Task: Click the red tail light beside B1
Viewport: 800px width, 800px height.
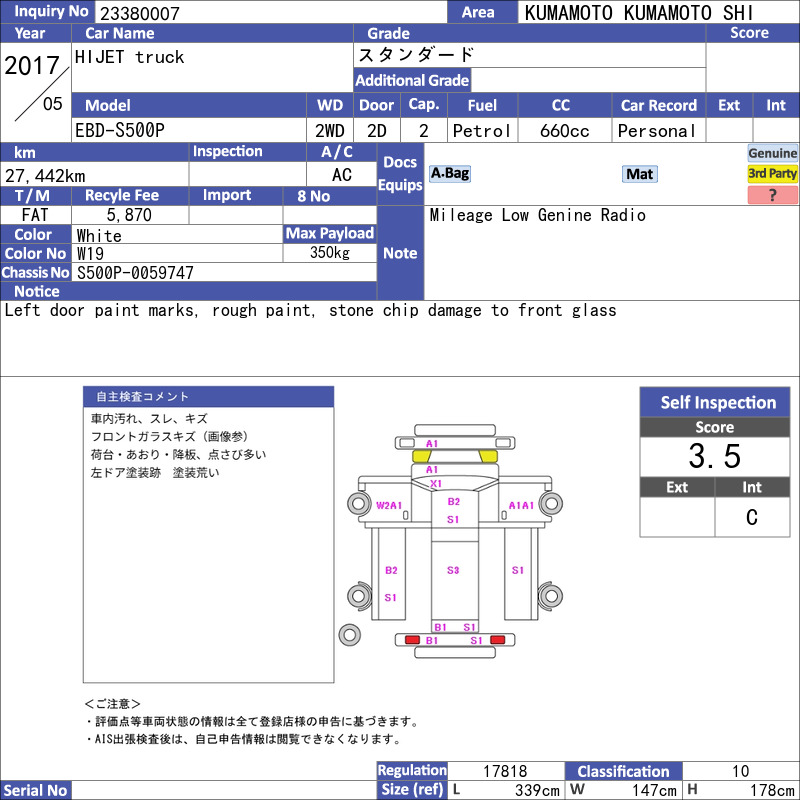Action: (x=412, y=640)
